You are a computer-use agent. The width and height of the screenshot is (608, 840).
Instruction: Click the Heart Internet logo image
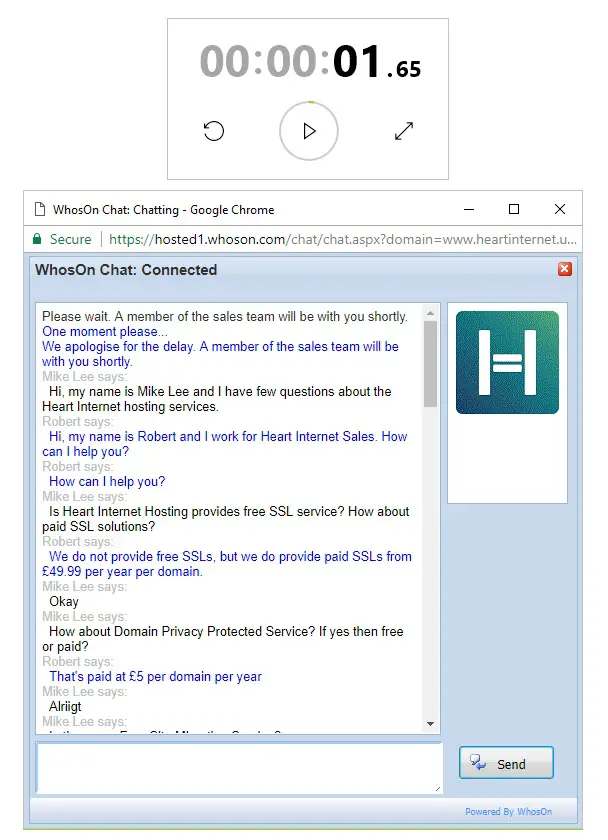click(x=507, y=363)
